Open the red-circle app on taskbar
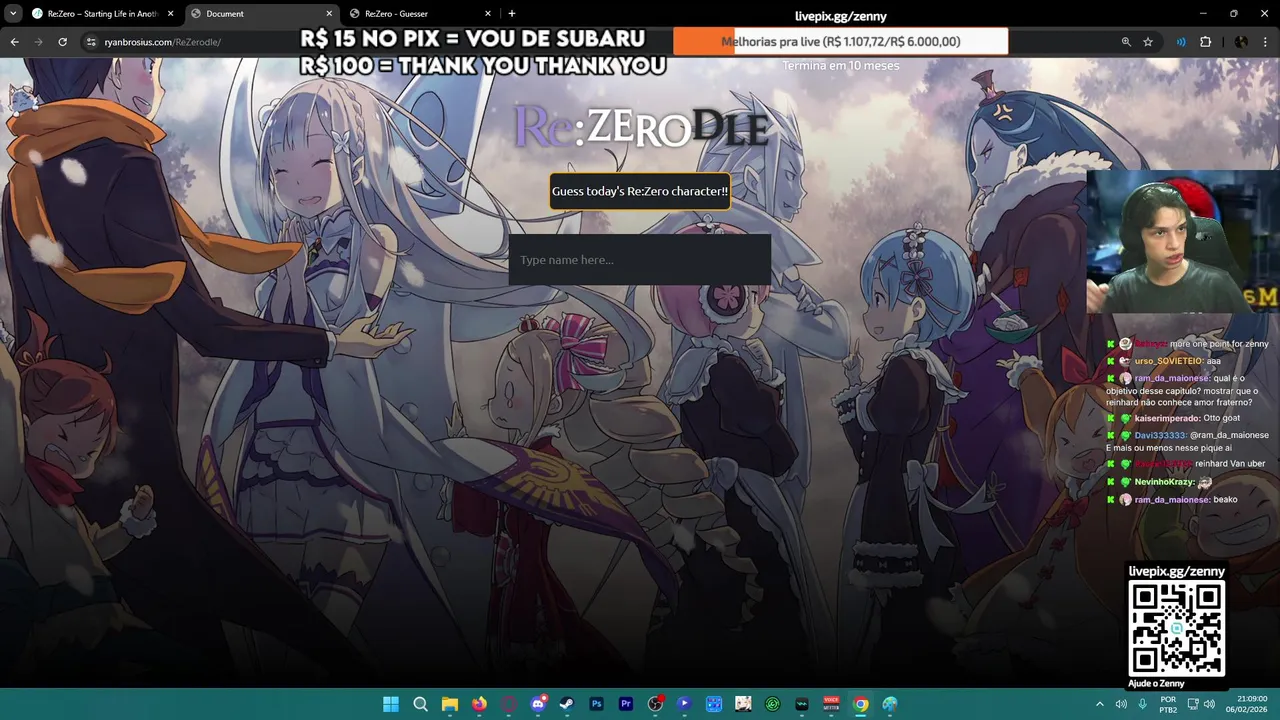 click(508, 704)
